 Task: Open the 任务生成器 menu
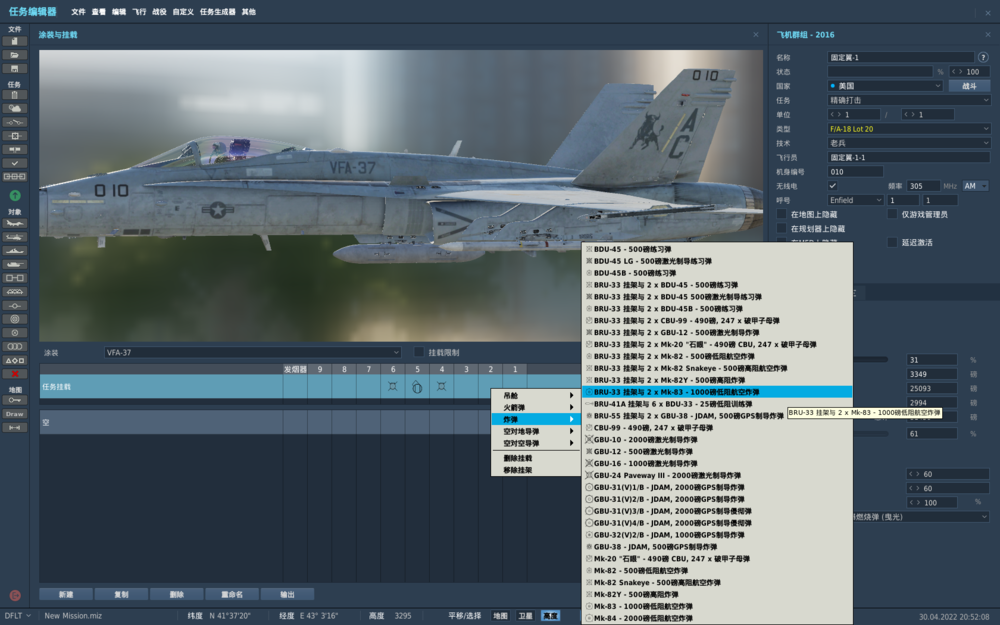tap(217, 11)
